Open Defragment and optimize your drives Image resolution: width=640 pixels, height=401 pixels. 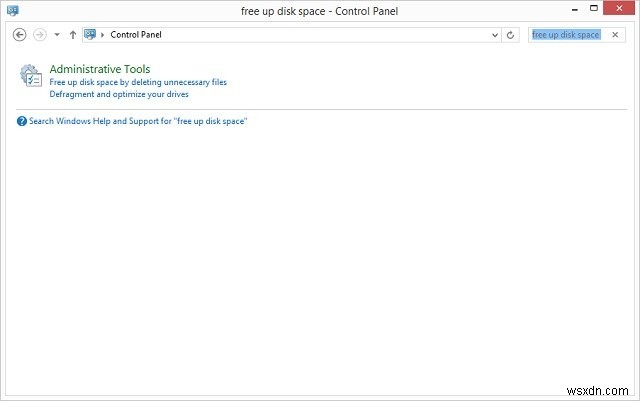pos(119,94)
